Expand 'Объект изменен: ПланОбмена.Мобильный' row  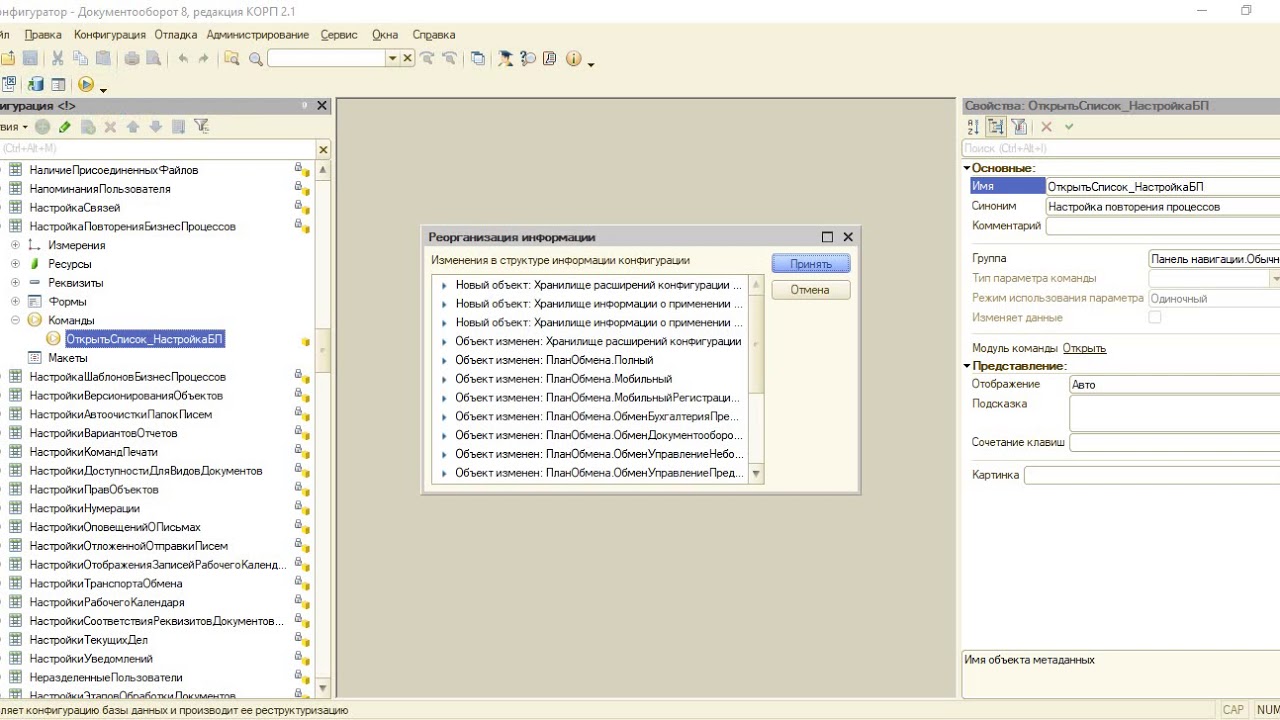click(x=445, y=379)
